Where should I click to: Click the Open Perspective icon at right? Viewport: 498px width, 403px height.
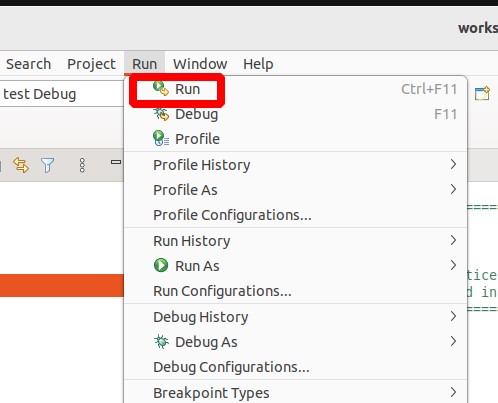[482, 93]
